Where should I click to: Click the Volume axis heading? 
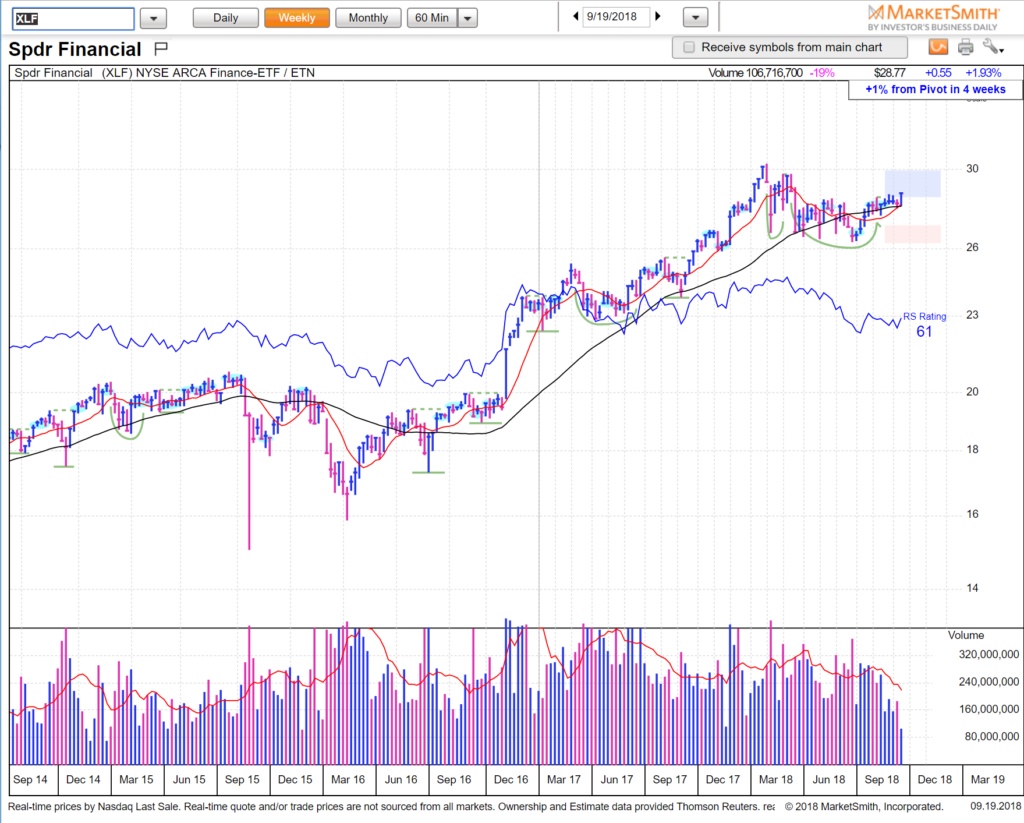965,635
